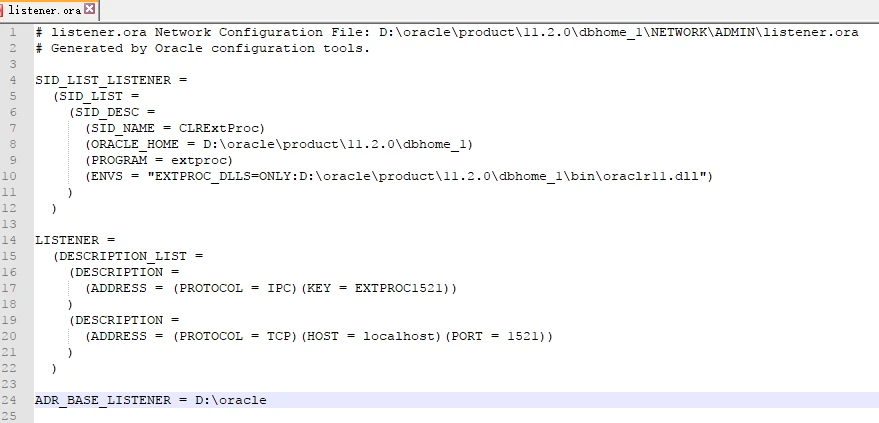Click ADR_BASE_LISTENER on the highlighted line

pos(103,400)
